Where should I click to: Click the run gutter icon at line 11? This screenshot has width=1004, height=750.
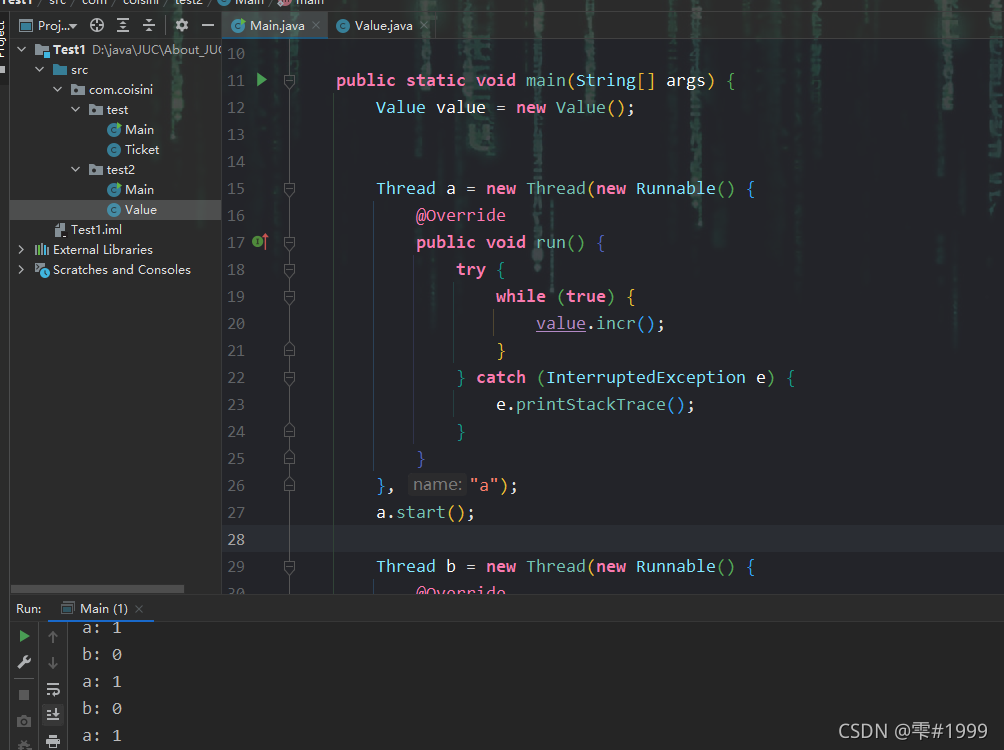click(x=261, y=80)
